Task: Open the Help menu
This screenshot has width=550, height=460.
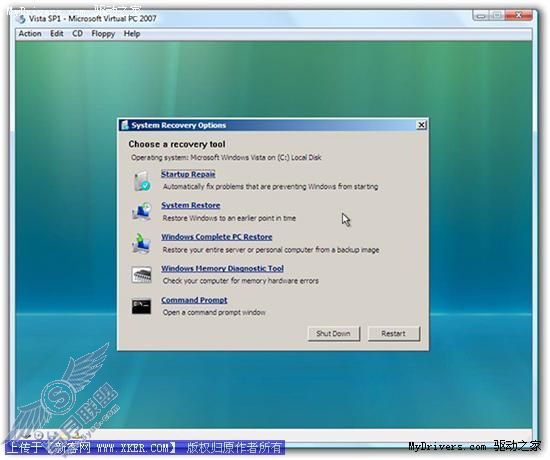Action: (x=132, y=34)
